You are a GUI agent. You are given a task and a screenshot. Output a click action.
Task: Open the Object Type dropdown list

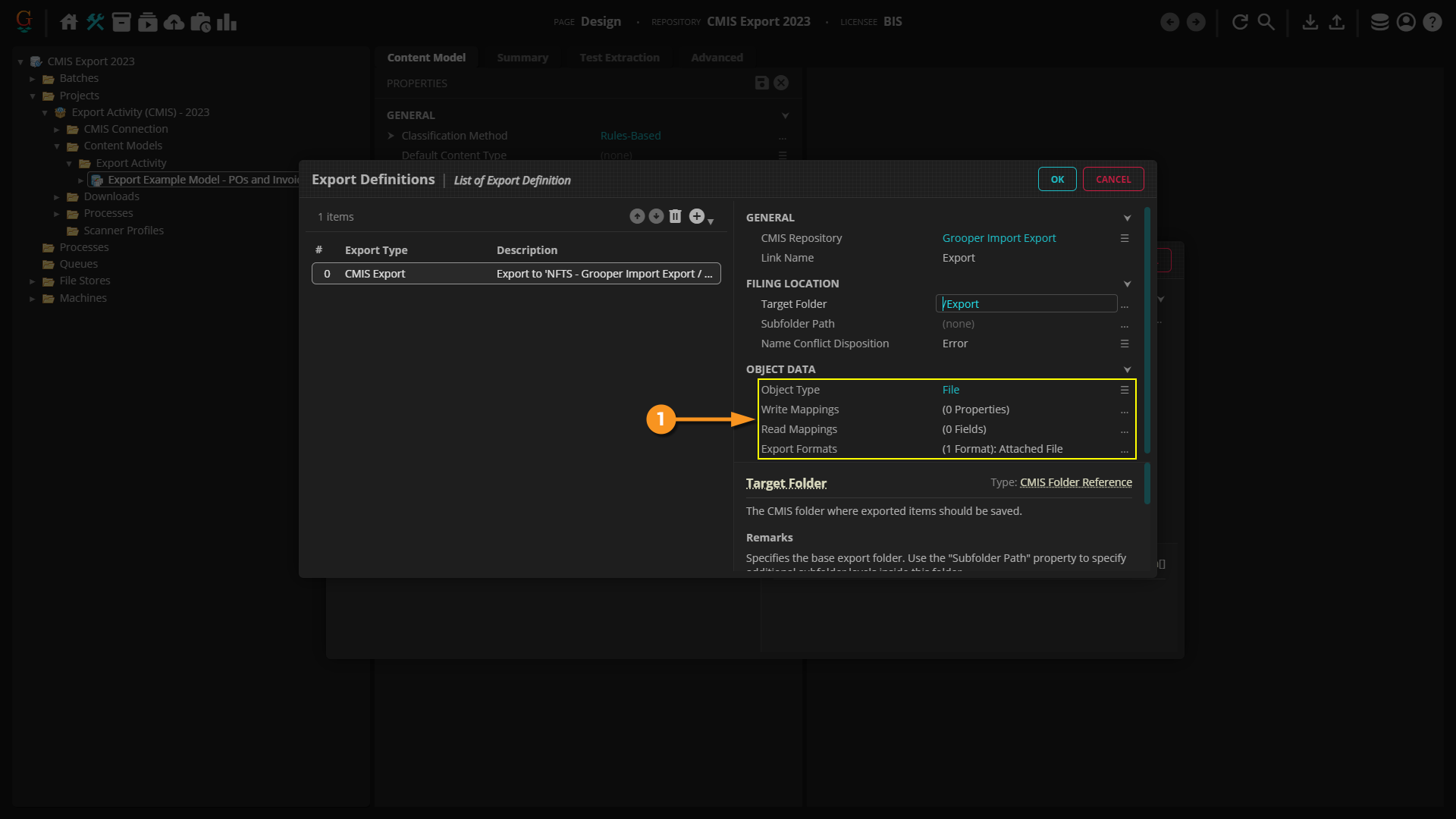[x=1125, y=390]
